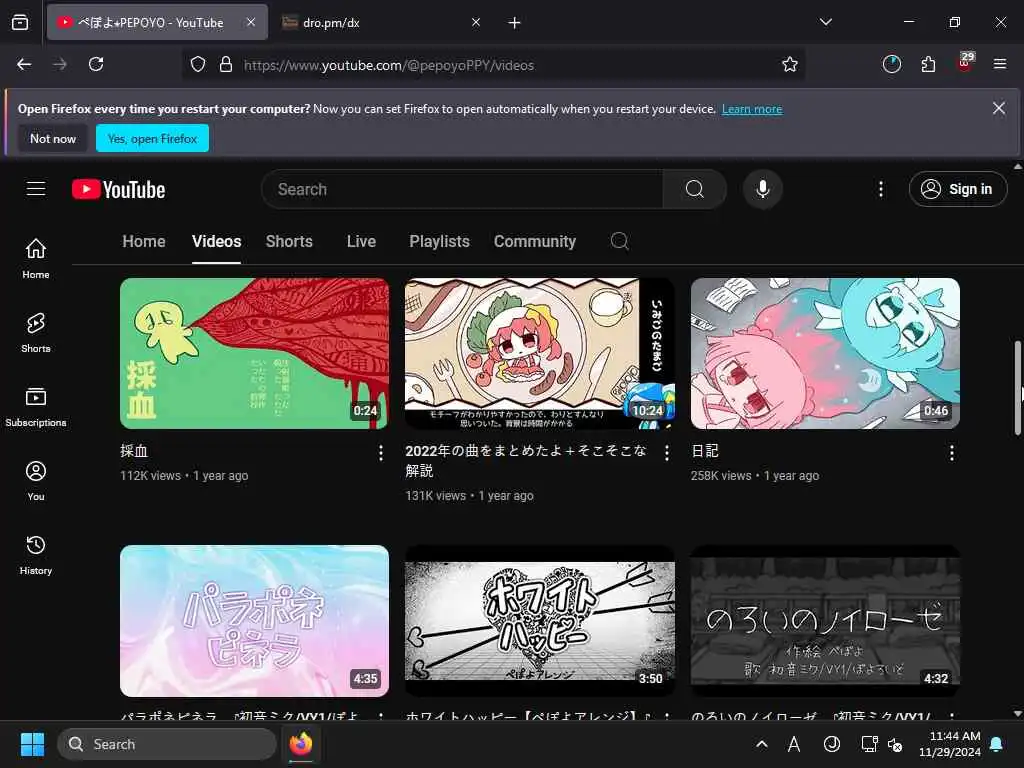1024x768 pixels.
Task: Search within the channel using magnifier icon
Action: [x=620, y=241]
